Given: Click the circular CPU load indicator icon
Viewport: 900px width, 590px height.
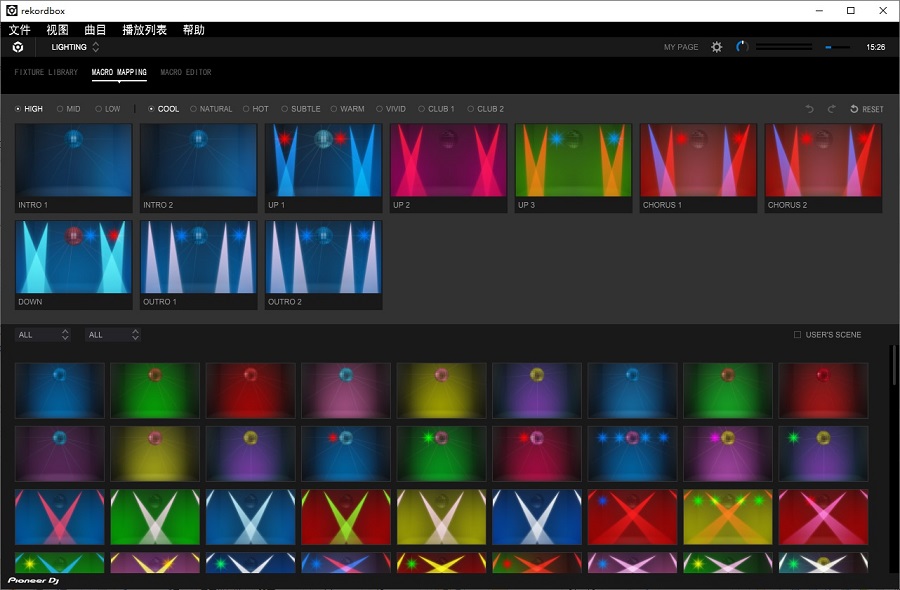Looking at the screenshot, I should [x=742, y=46].
